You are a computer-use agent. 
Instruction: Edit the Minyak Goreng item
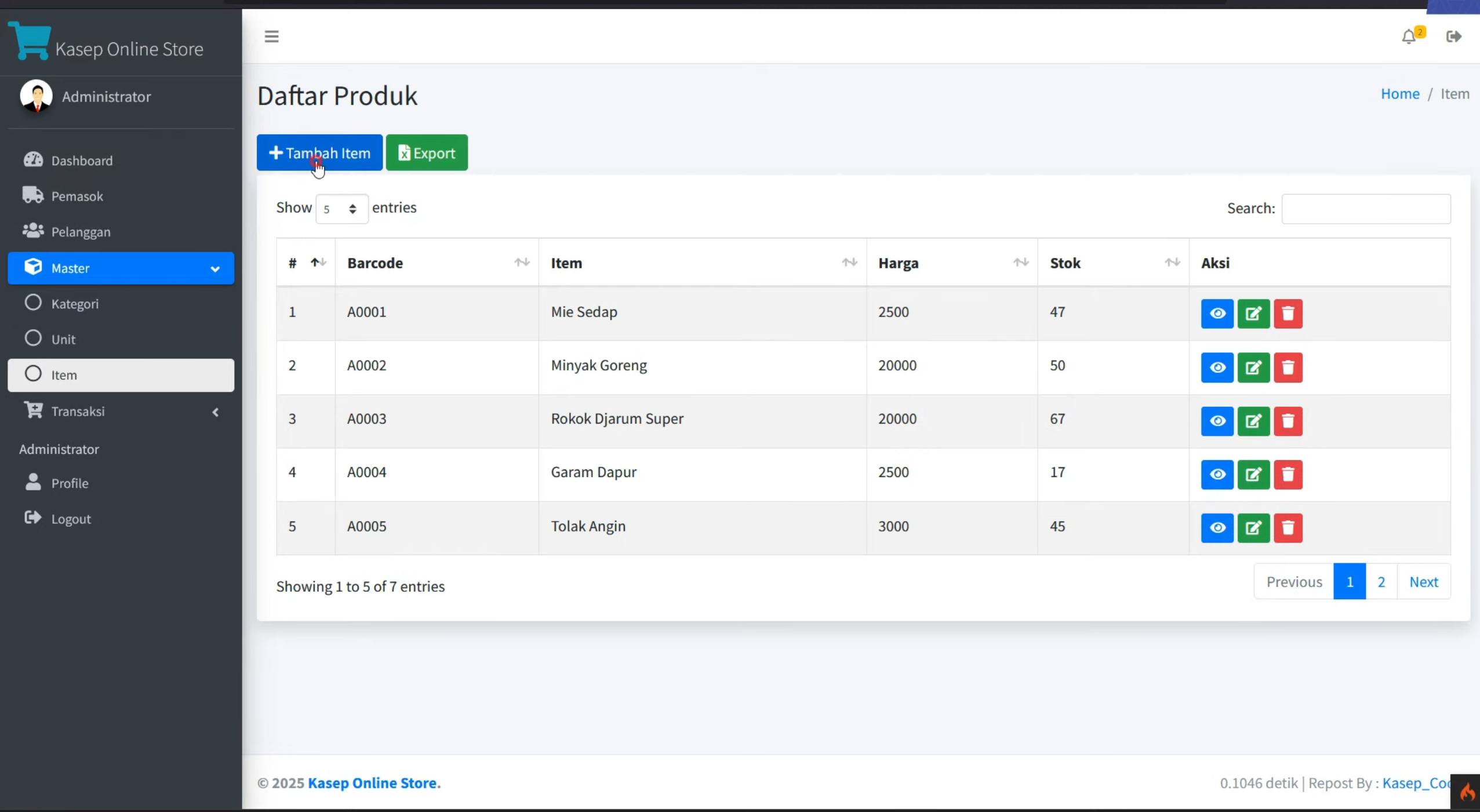(x=1253, y=367)
